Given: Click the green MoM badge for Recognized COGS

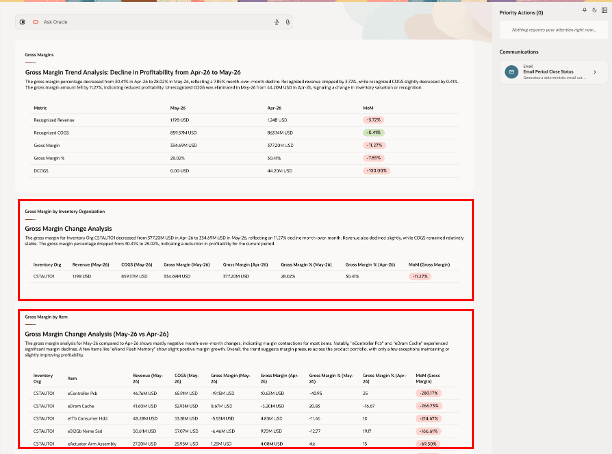Looking at the screenshot, I should point(374,133).
